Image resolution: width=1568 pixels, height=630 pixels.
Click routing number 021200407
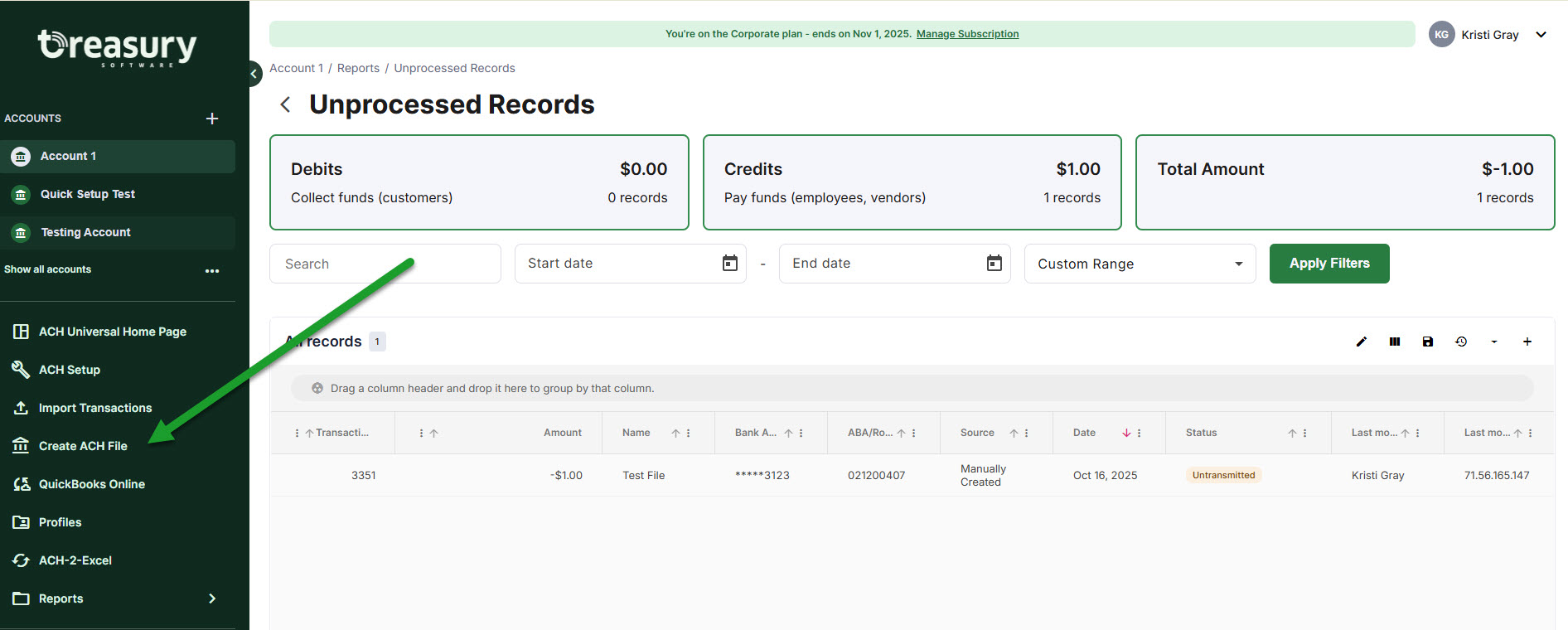(x=877, y=476)
